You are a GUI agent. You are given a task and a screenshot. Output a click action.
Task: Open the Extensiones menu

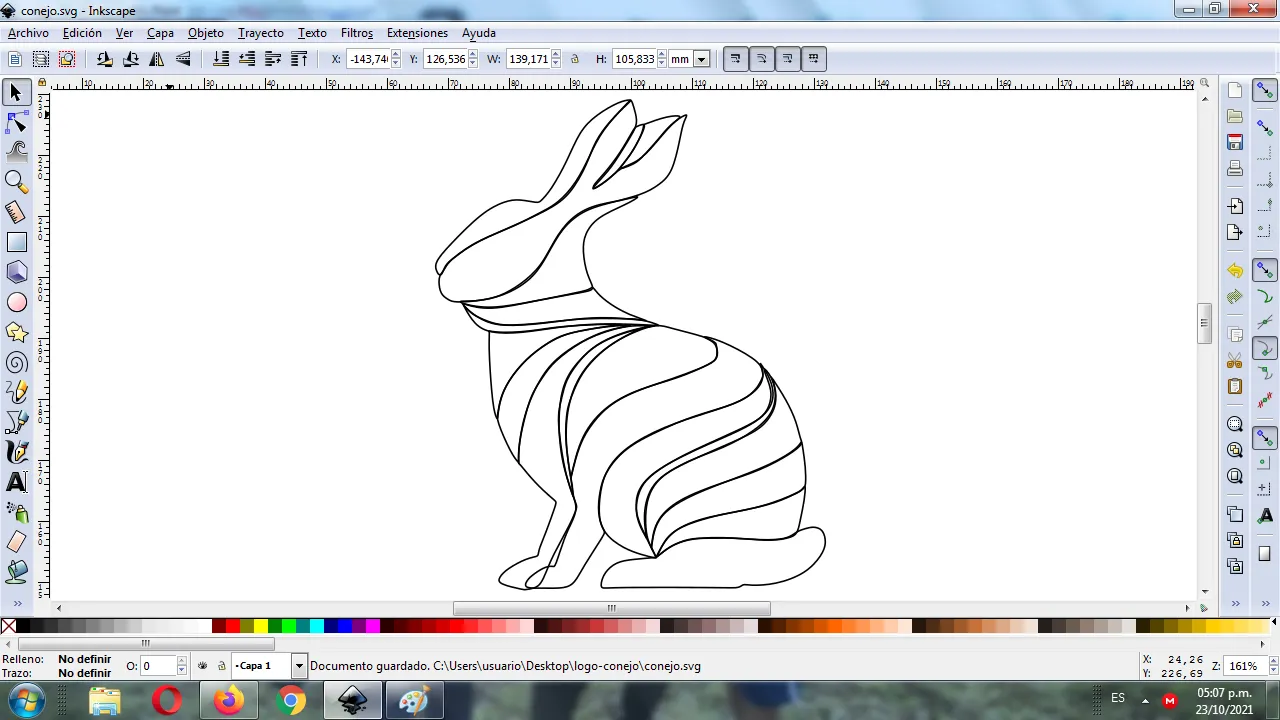pos(417,33)
